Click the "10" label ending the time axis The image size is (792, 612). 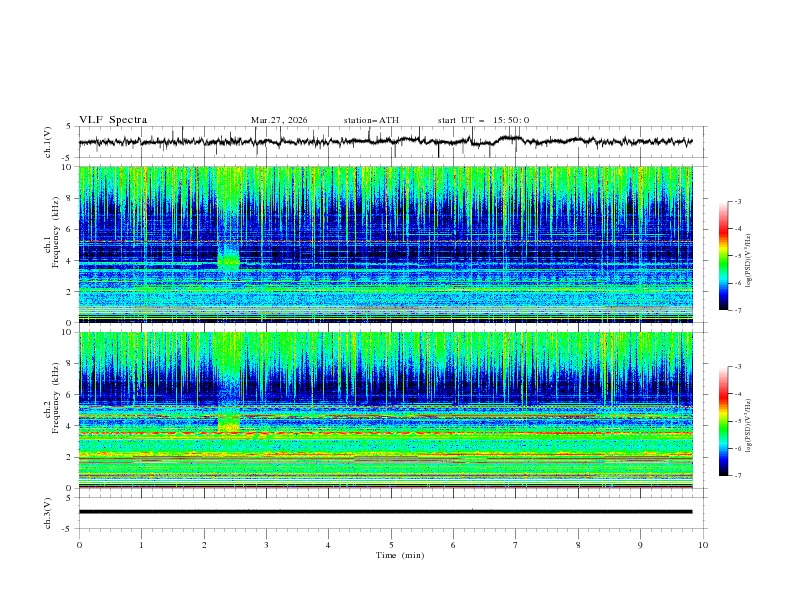point(703,545)
